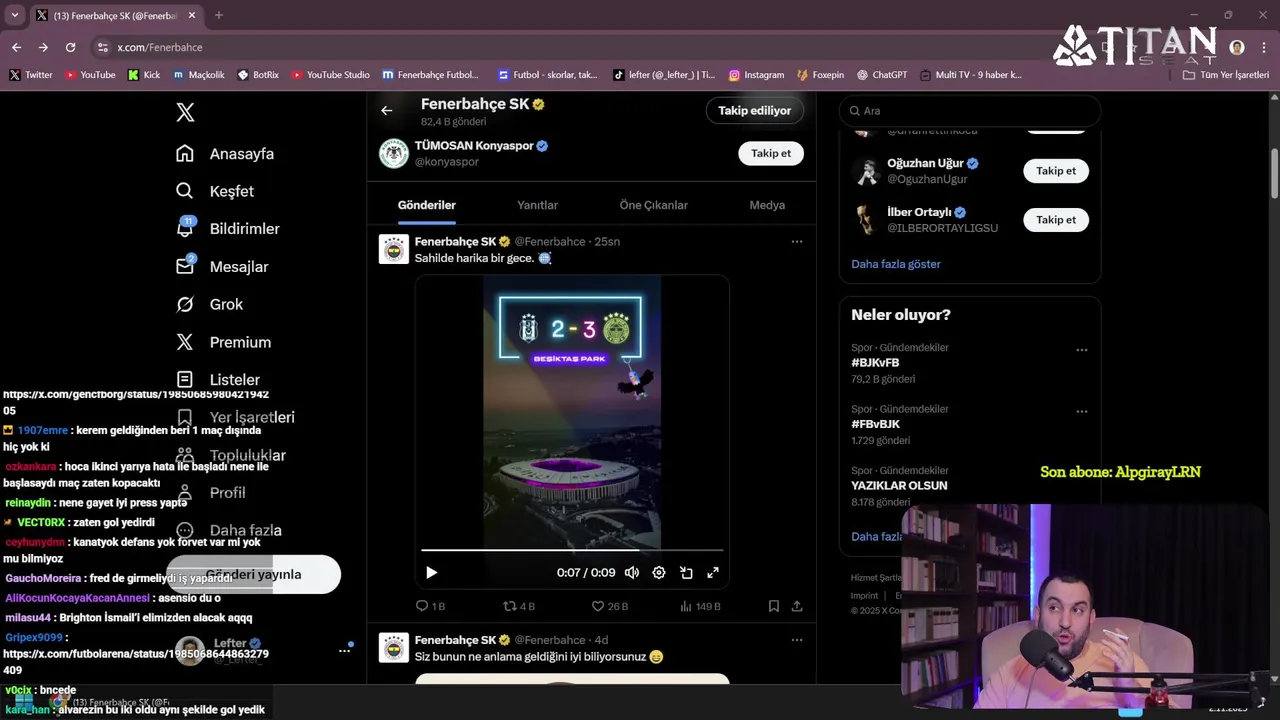Open new browser tab
This screenshot has width=1280, height=720.
pyautogui.click(x=219, y=15)
